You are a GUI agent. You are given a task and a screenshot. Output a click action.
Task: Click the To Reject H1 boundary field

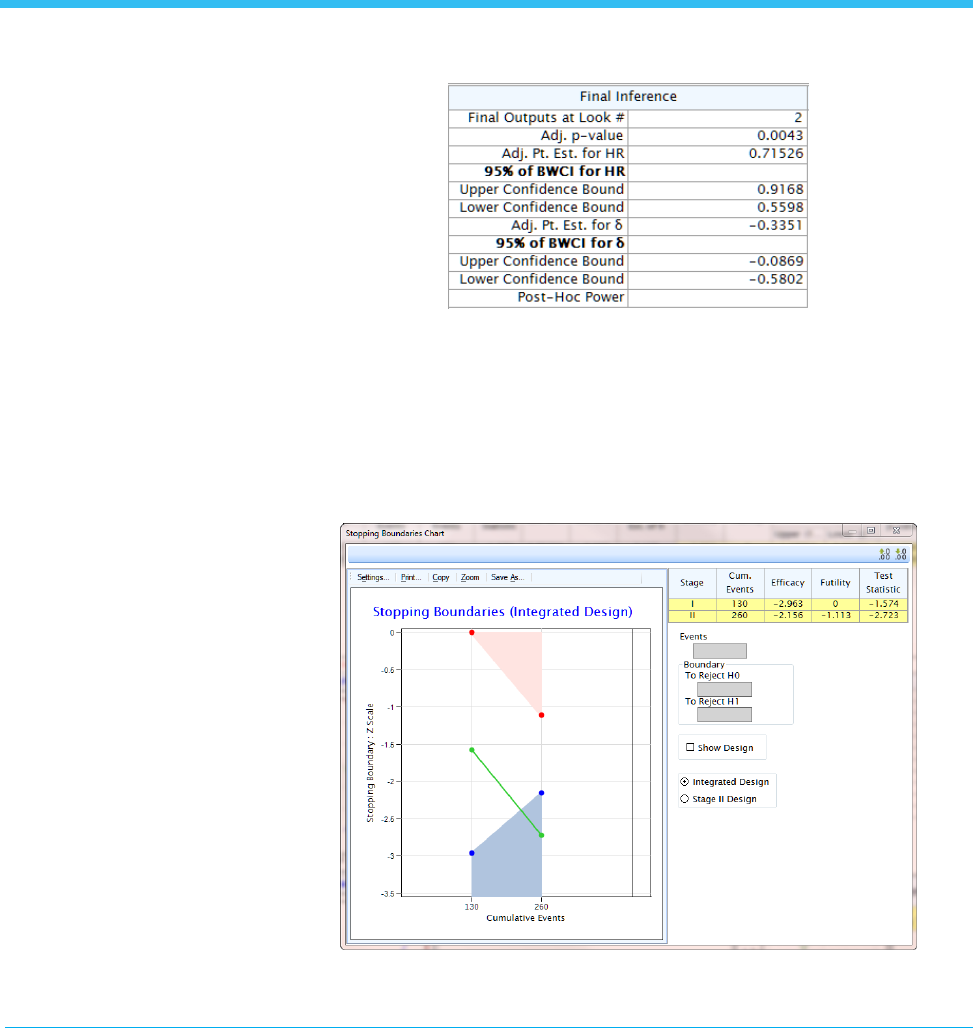coord(725,714)
